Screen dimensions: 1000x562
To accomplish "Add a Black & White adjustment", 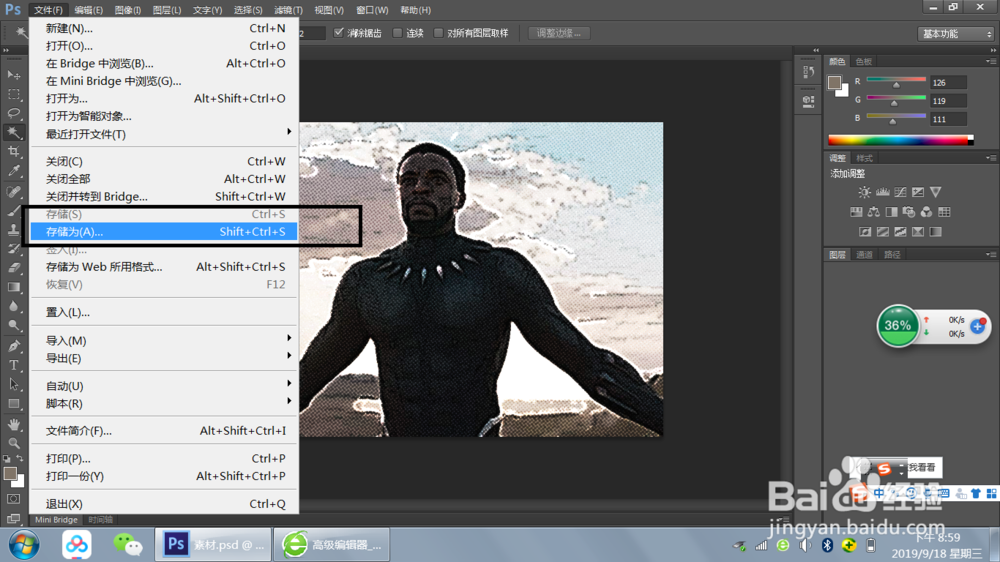I will click(891, 212).
